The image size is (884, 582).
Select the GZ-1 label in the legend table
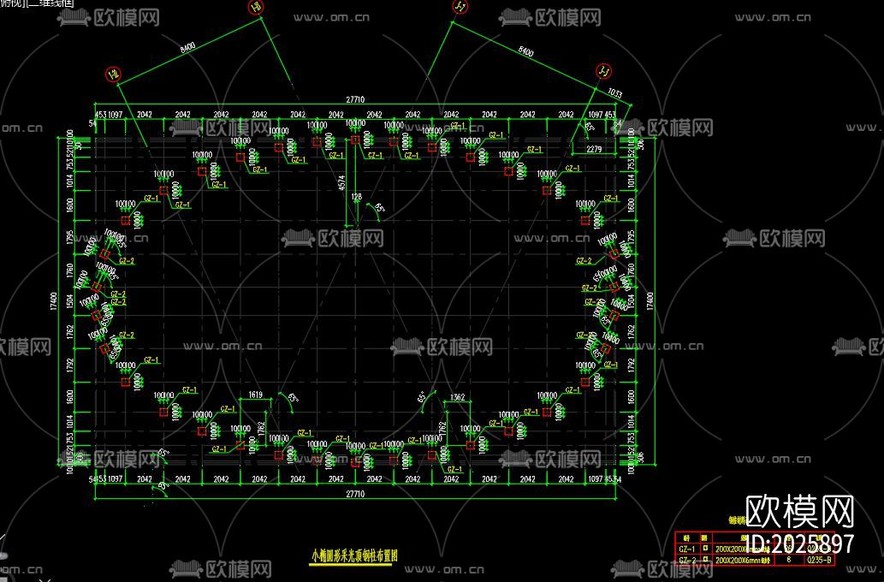click(x=687, y=549)
